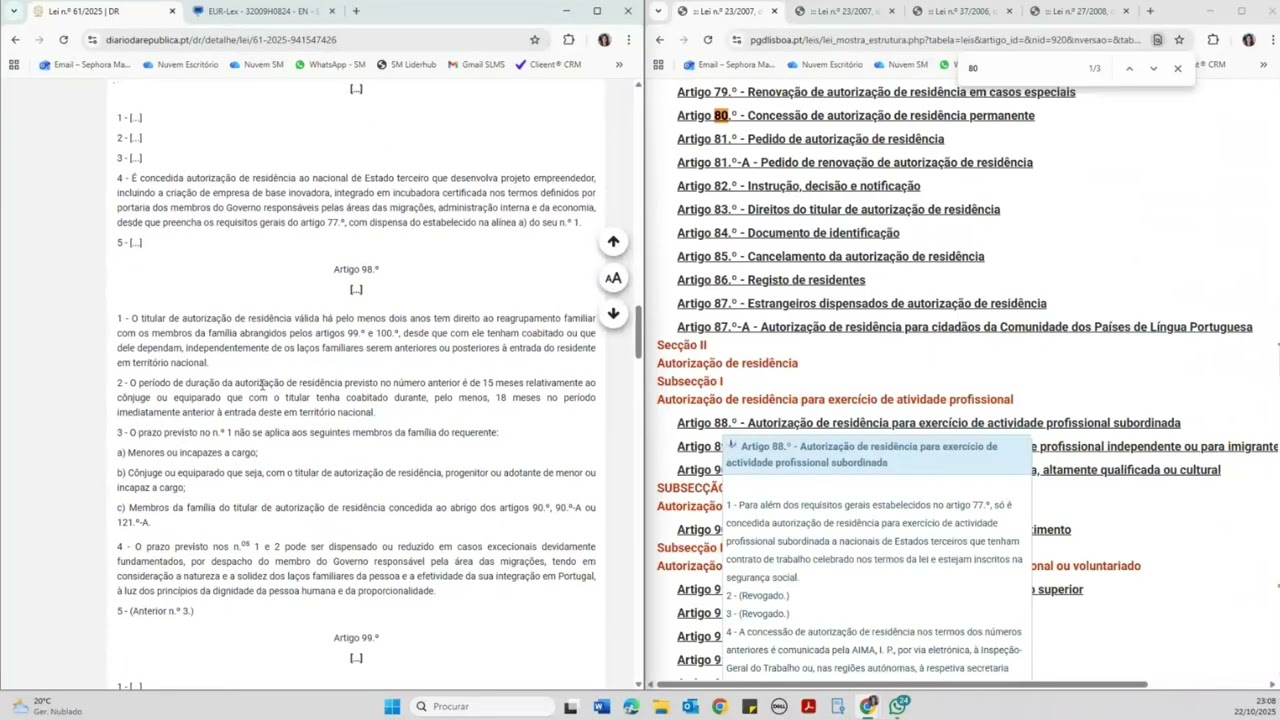Image resolution: width=1280 pixels, height=720 pixels.
Task: Switch to the 'Lei n.º 37/2006' tab
Action: 962,11
